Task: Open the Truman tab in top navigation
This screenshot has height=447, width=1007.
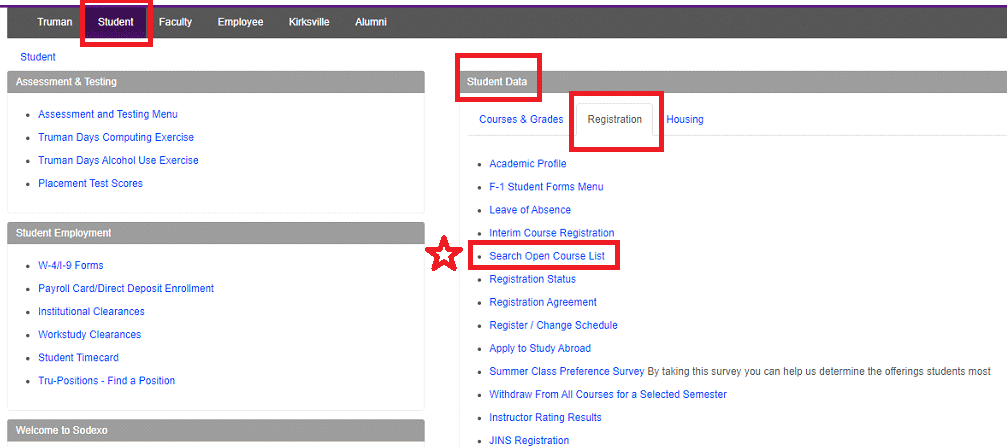Action: click(55, 22)
